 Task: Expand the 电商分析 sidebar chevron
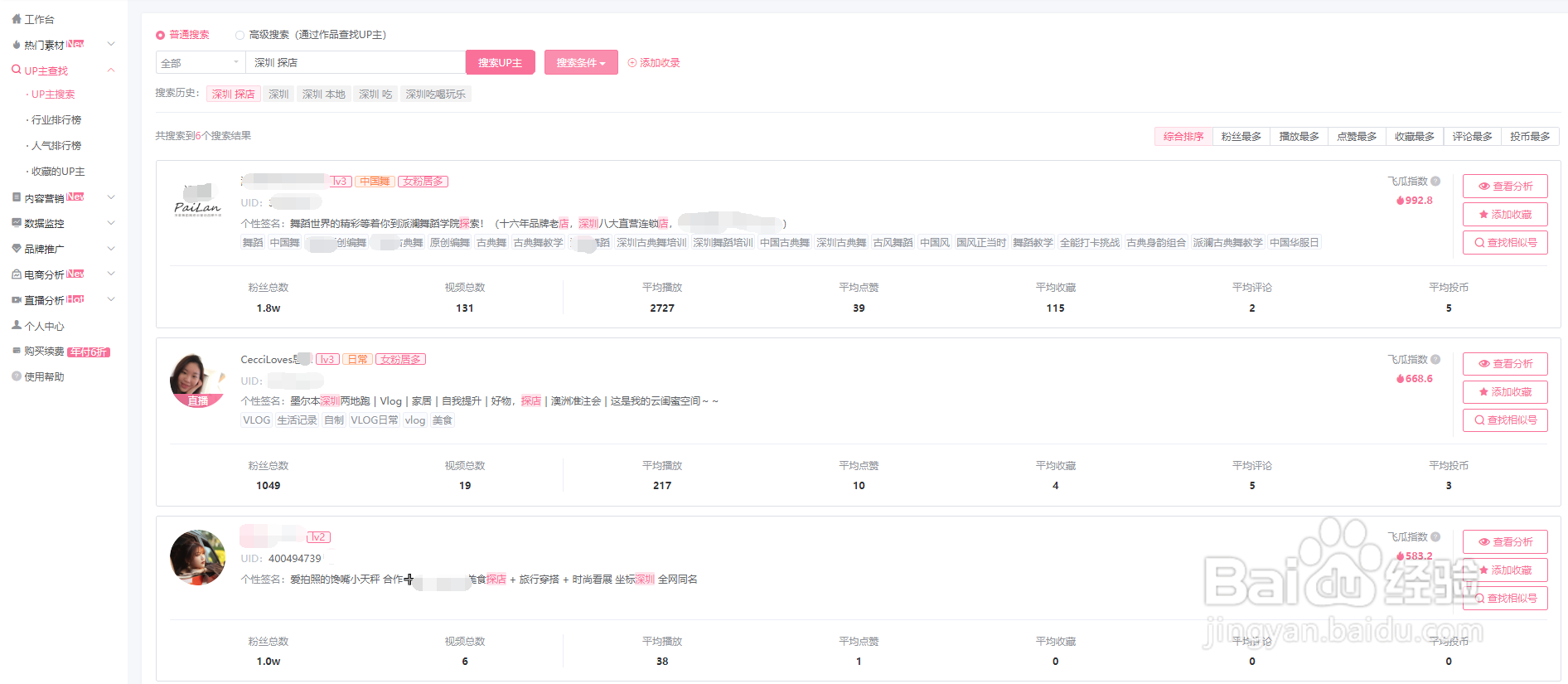(x=111, y=274)
